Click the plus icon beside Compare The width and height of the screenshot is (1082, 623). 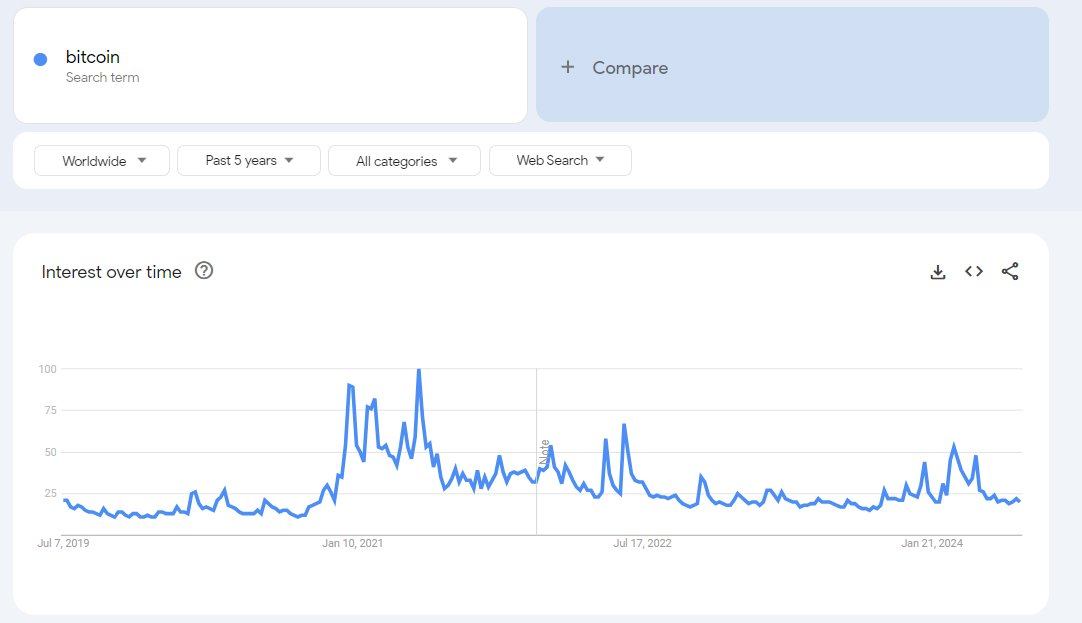click(x=568, y=67)
